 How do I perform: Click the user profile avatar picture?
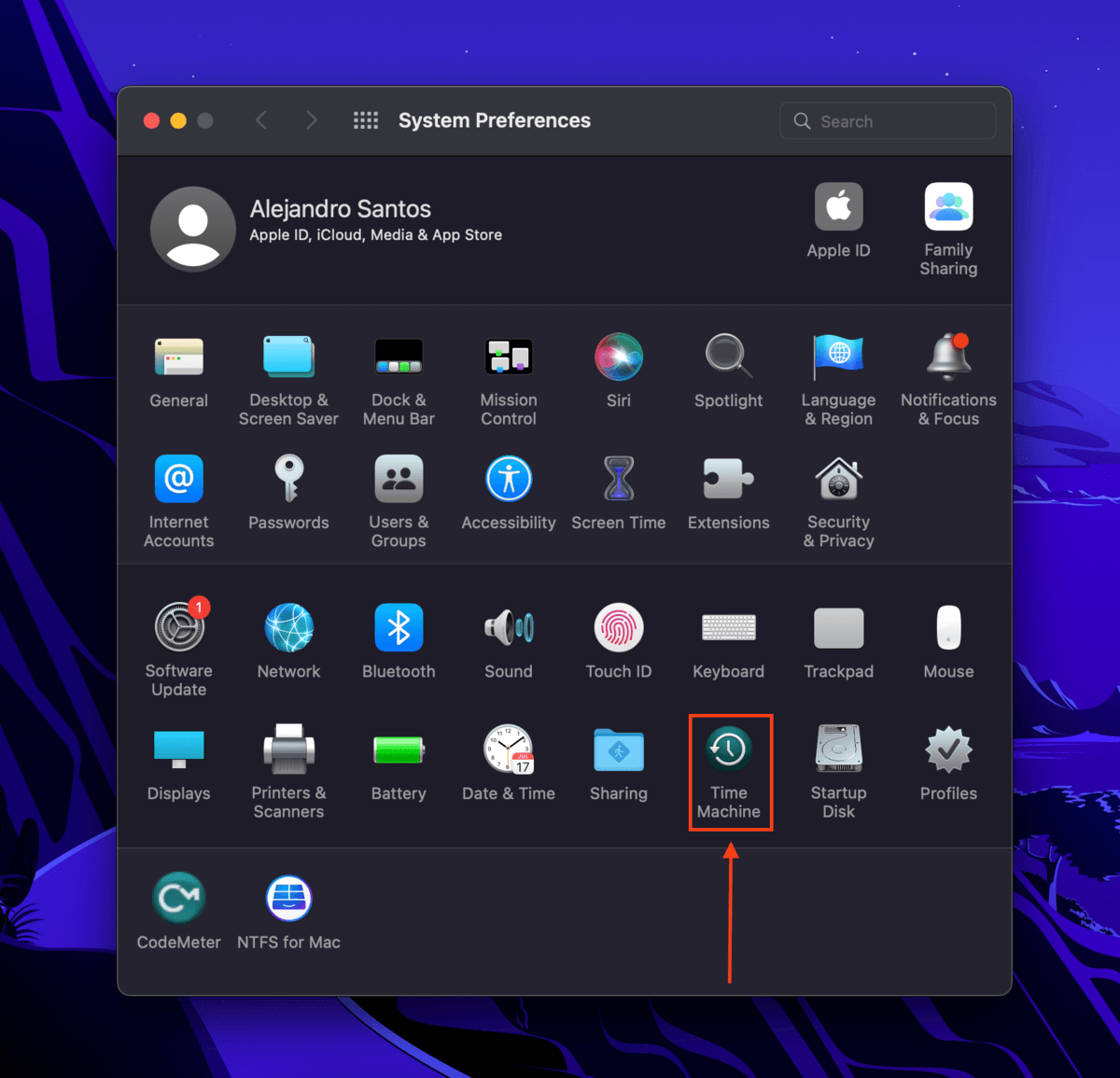(193, 230)
